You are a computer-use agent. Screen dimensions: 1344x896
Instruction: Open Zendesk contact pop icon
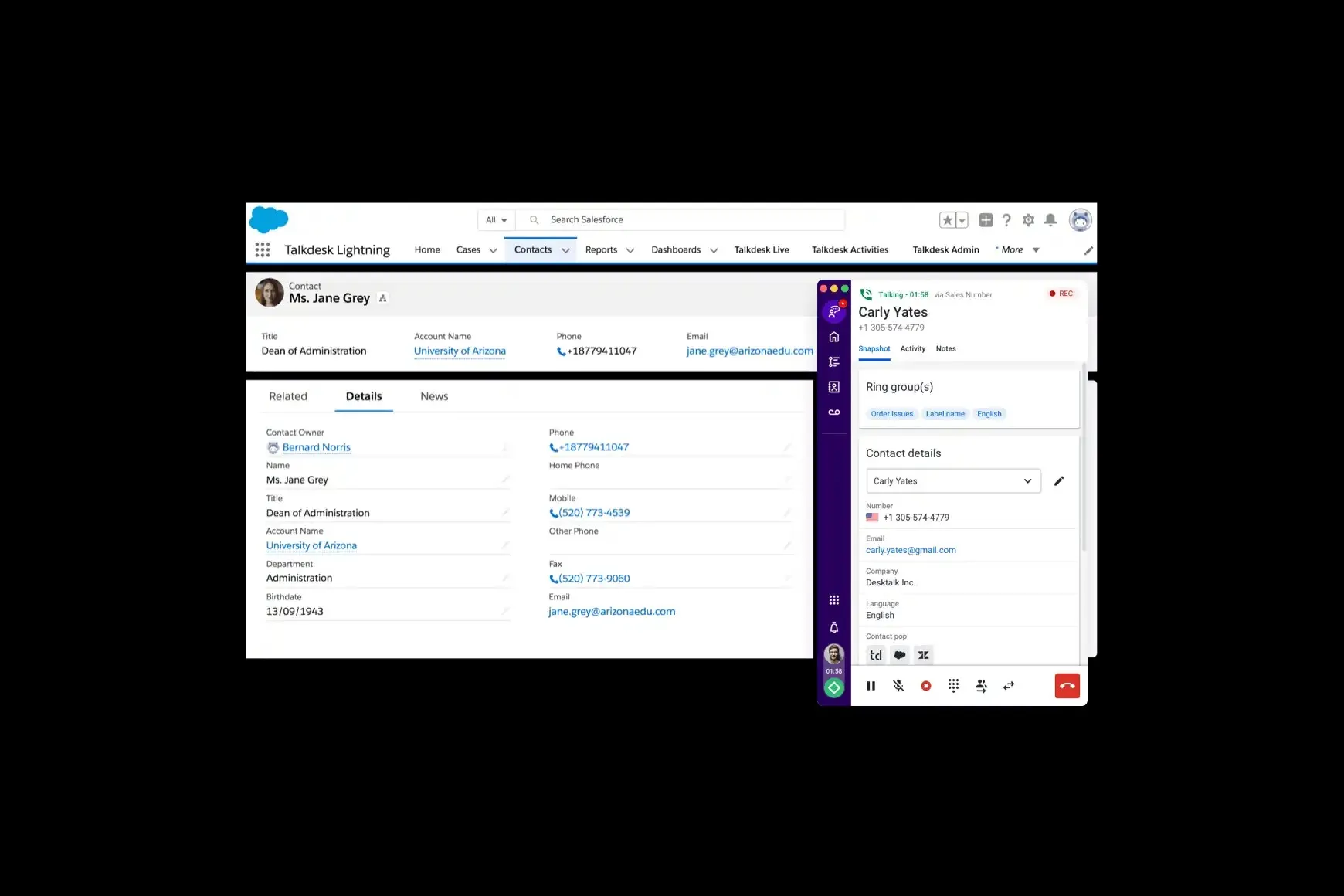(923, 655)
